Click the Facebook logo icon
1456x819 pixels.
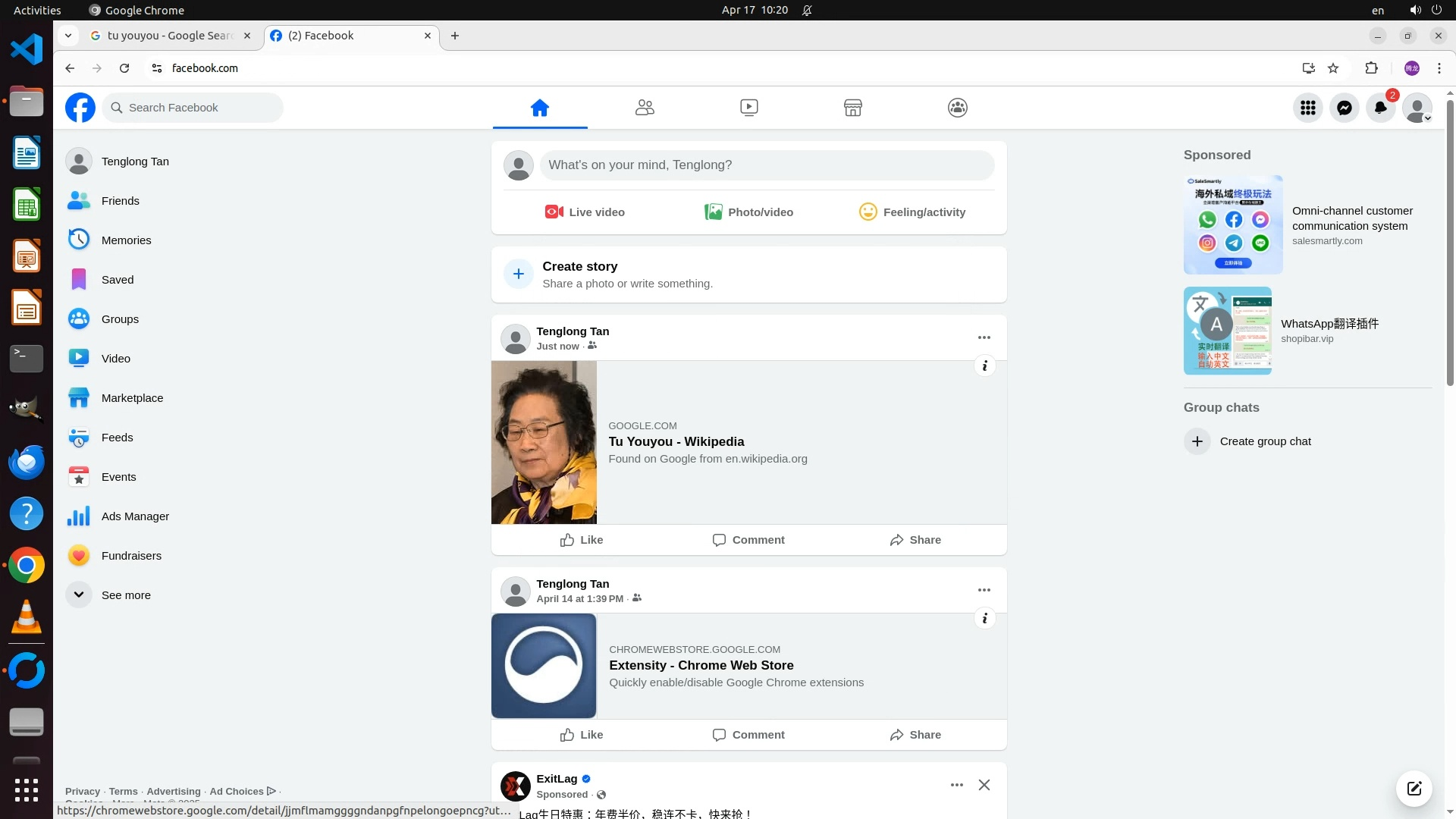[80, 108]
